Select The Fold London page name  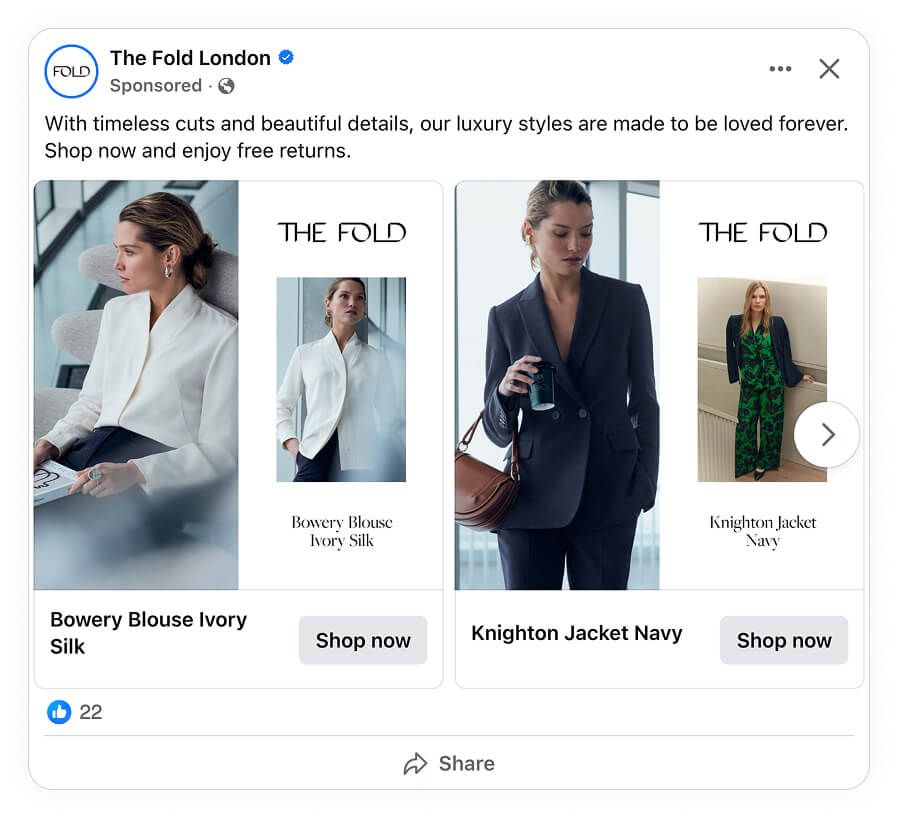(190, 57)
